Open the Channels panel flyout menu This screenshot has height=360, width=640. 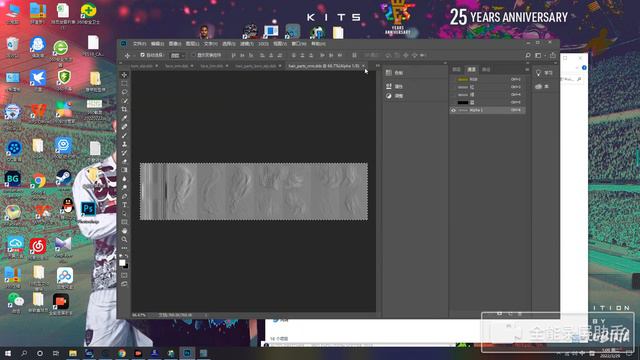tap(527, 69)
